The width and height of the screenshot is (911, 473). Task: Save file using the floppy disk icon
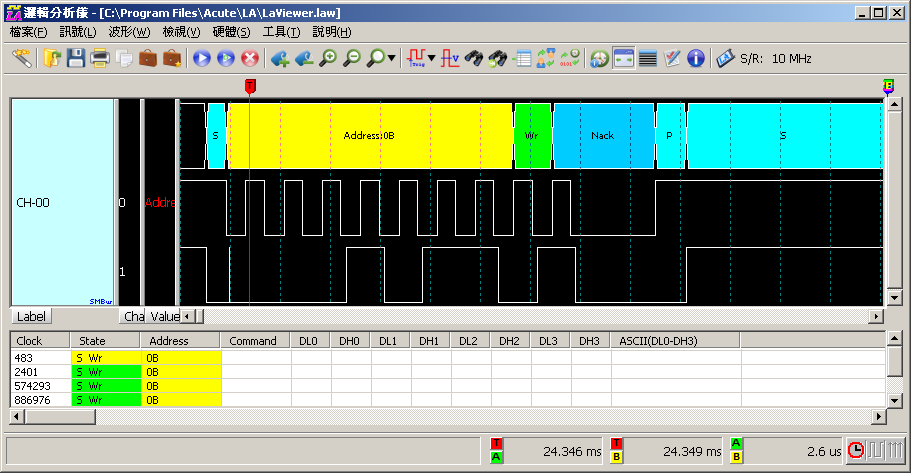click(x=76, y=58)
